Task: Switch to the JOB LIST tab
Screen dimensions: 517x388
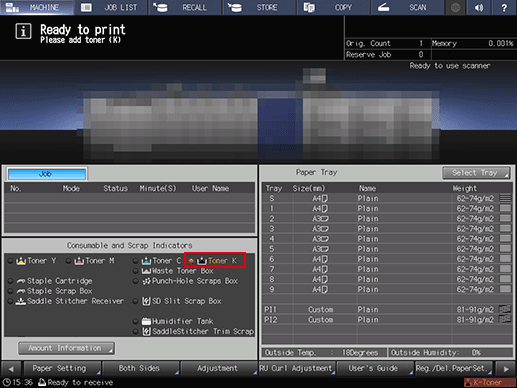Action: 111,7
